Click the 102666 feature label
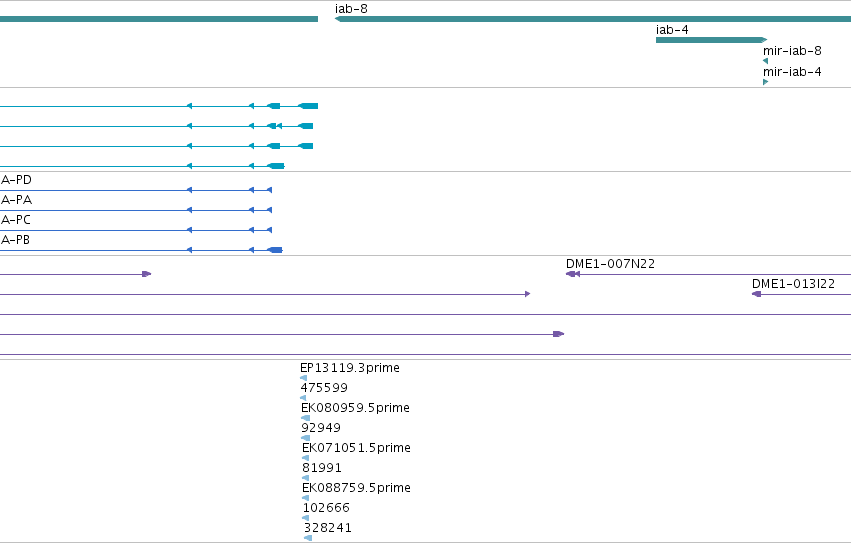 (x=326, y=508)
